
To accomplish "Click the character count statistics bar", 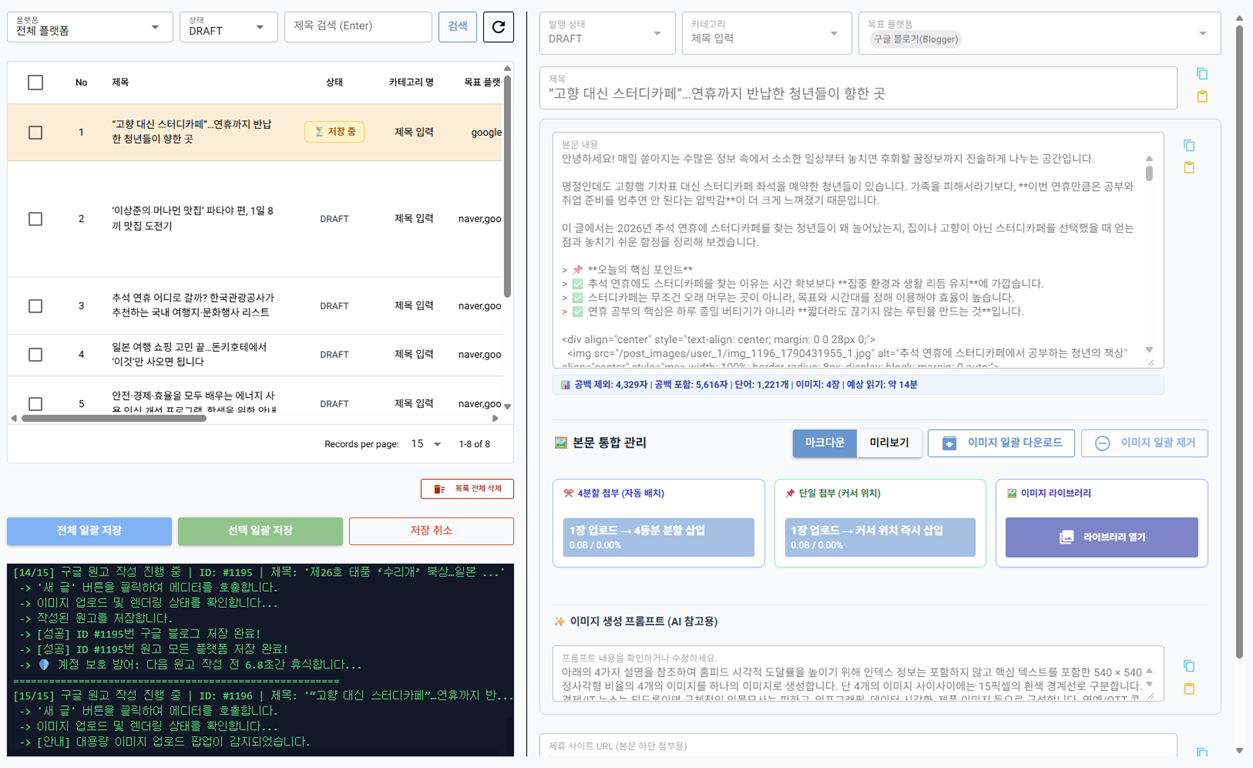I will coord(858,384).
